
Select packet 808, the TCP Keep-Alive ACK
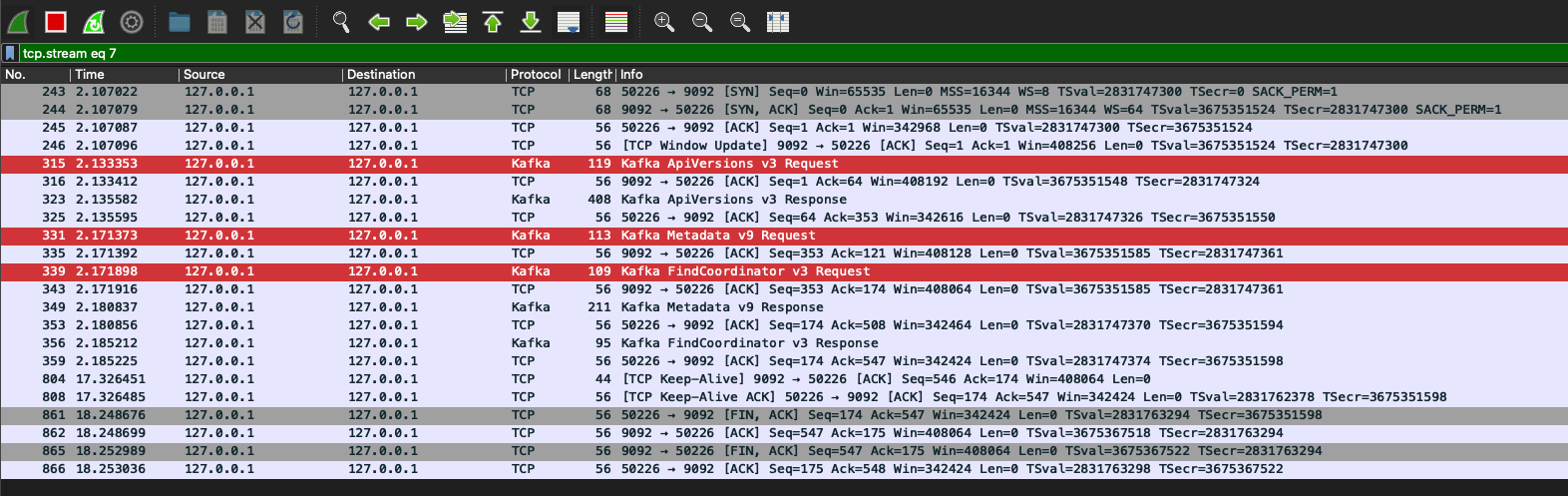click(784, 397)
